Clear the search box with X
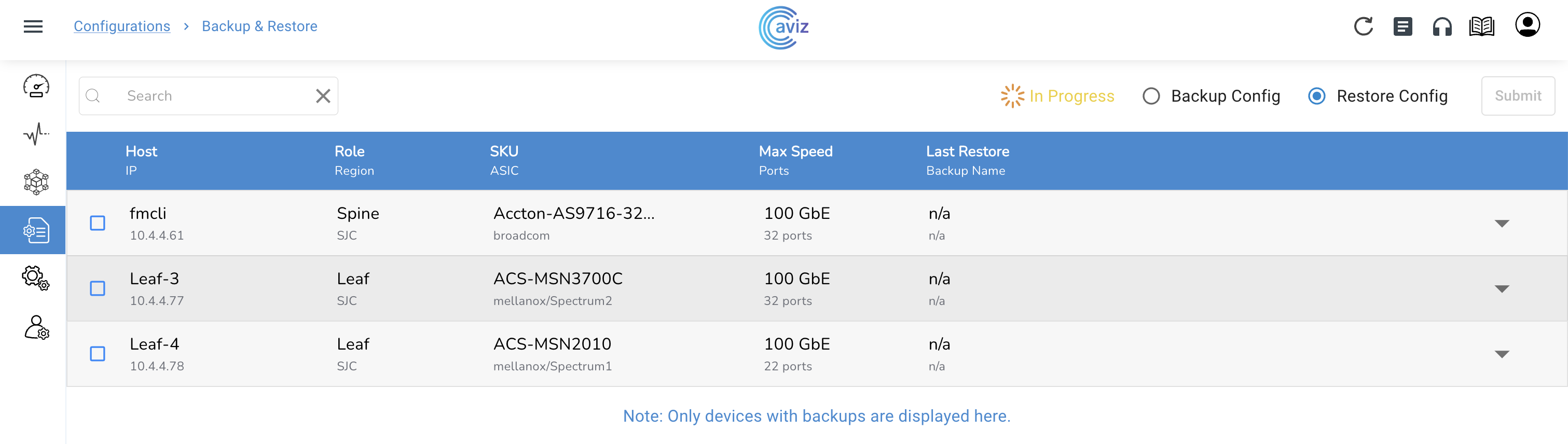 323,96
